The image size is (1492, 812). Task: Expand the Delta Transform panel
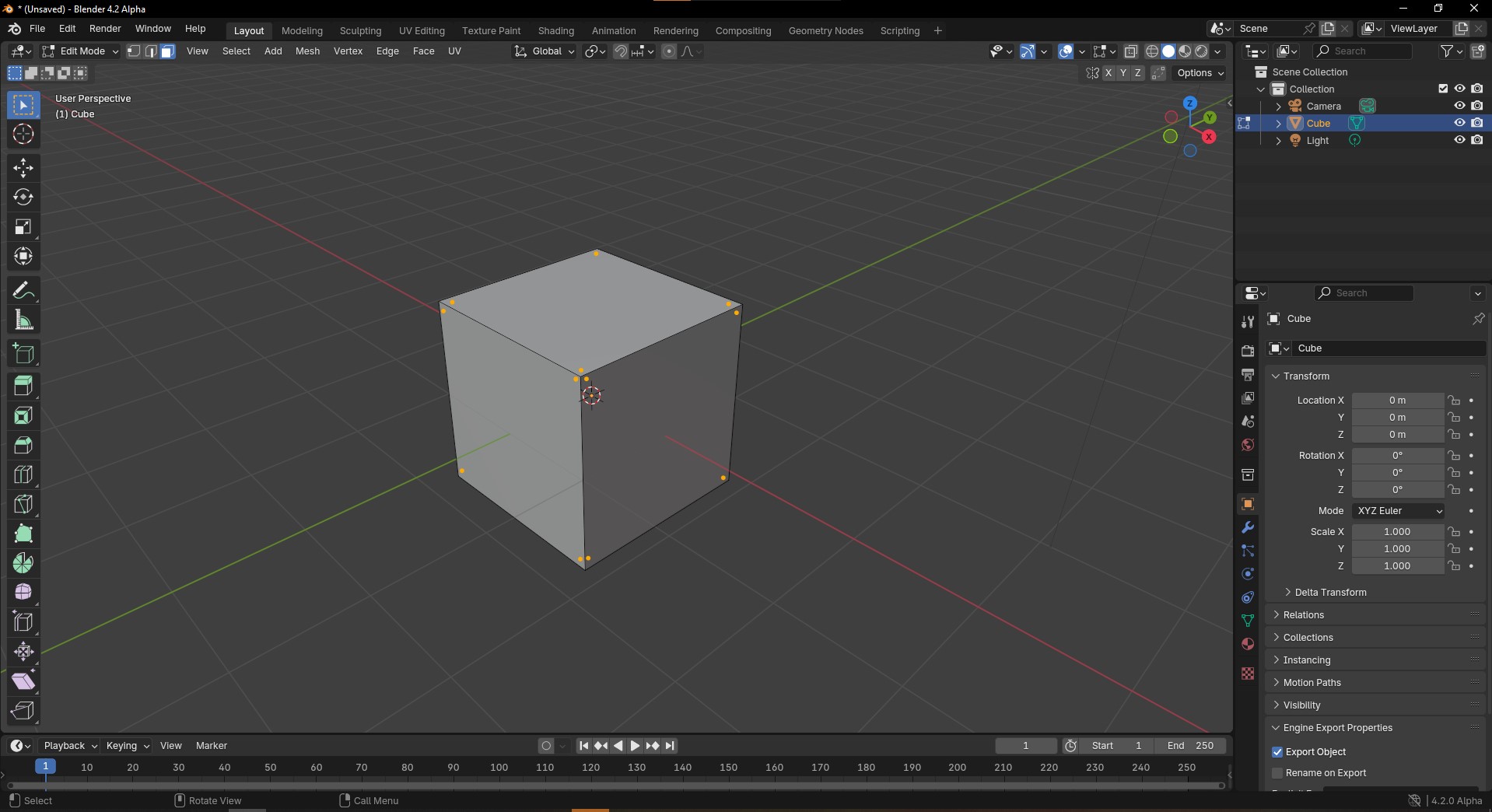coord(1330,593)
